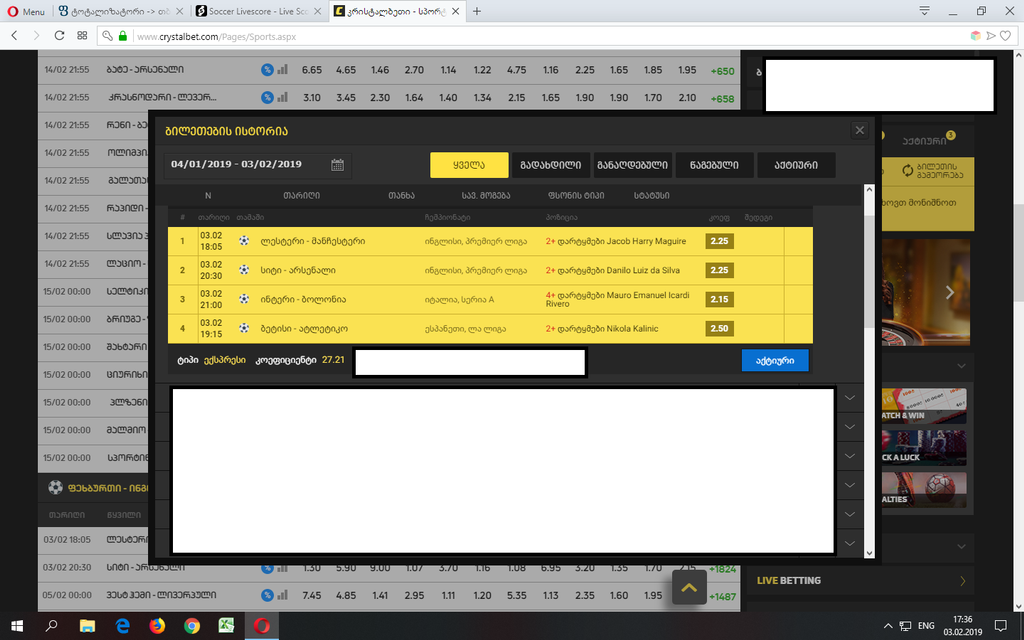The image size is (1024, 640).
Task: Click the 6.65 odds in the top row
Action: coord(312,70)
